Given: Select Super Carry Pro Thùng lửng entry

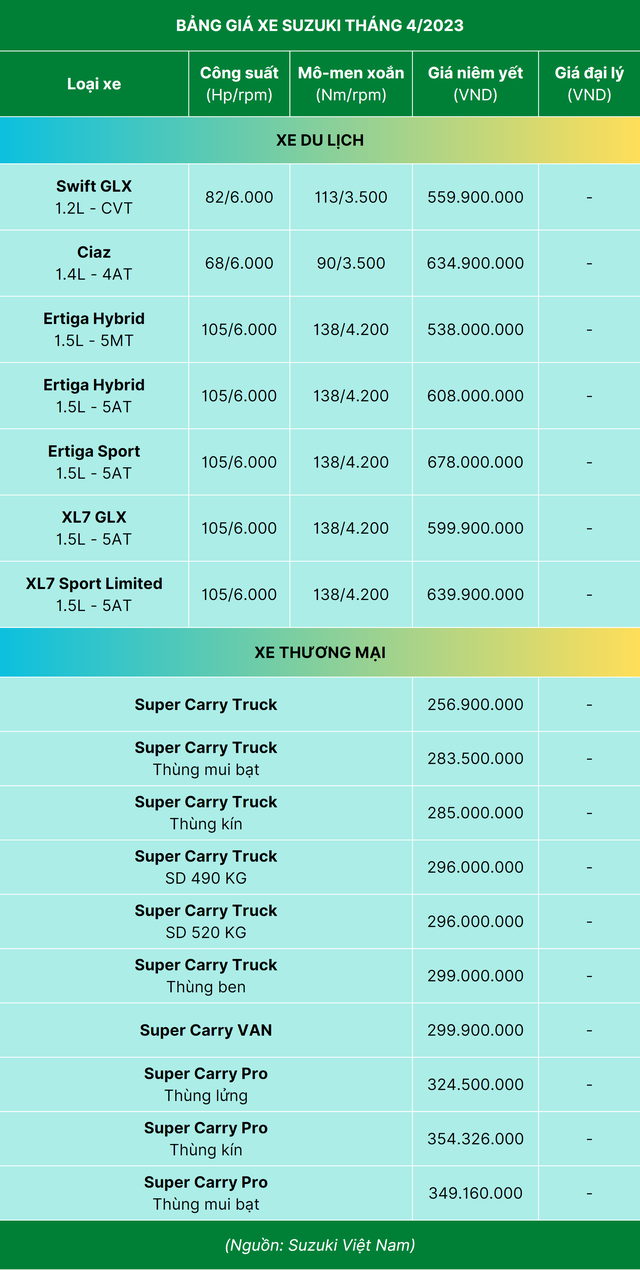Looking at the screenshot, I should click(x=206, y=1084).
